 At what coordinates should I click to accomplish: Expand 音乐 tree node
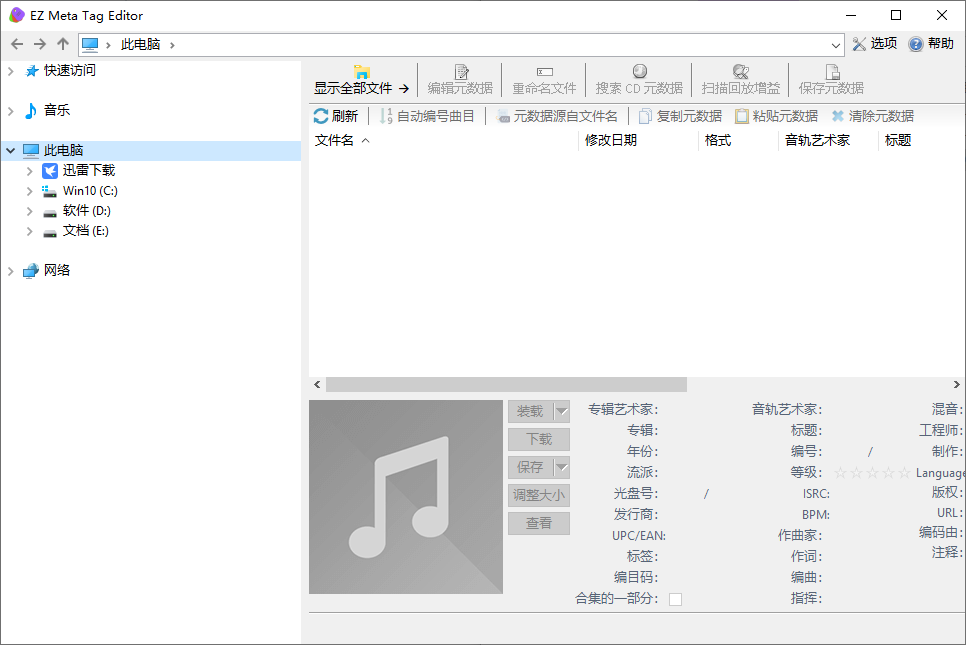[10, 111]
